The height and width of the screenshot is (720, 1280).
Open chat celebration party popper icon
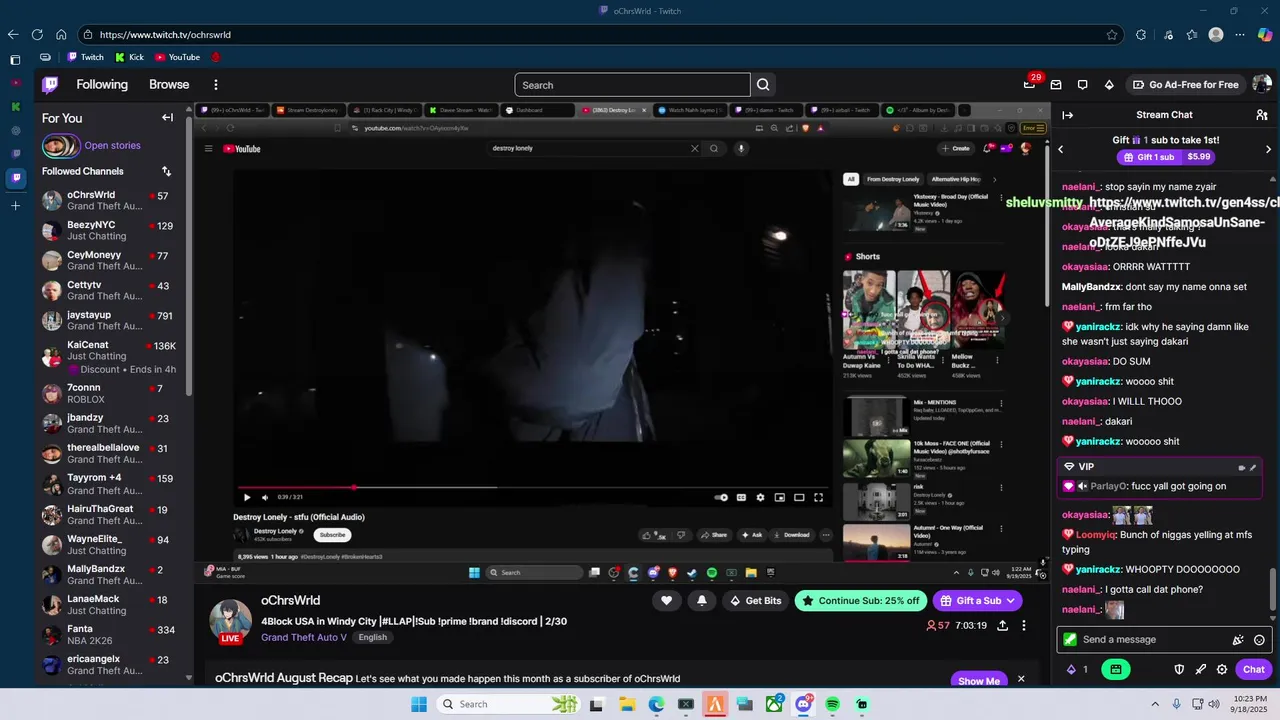[x=1238, y=640]
